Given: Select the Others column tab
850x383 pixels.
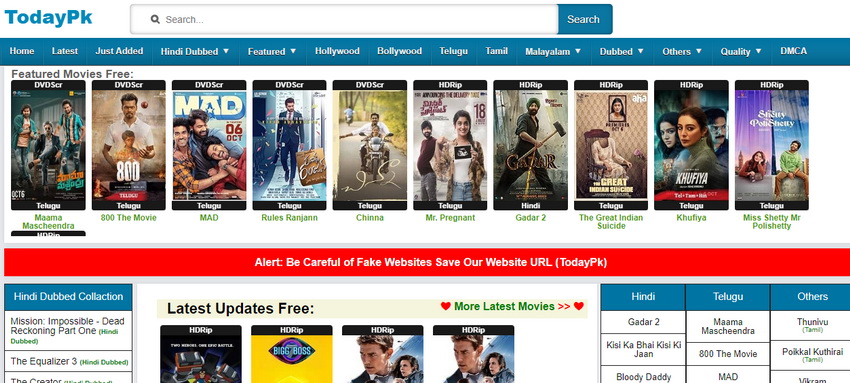Looking at the screenshot, I should 812,297.
